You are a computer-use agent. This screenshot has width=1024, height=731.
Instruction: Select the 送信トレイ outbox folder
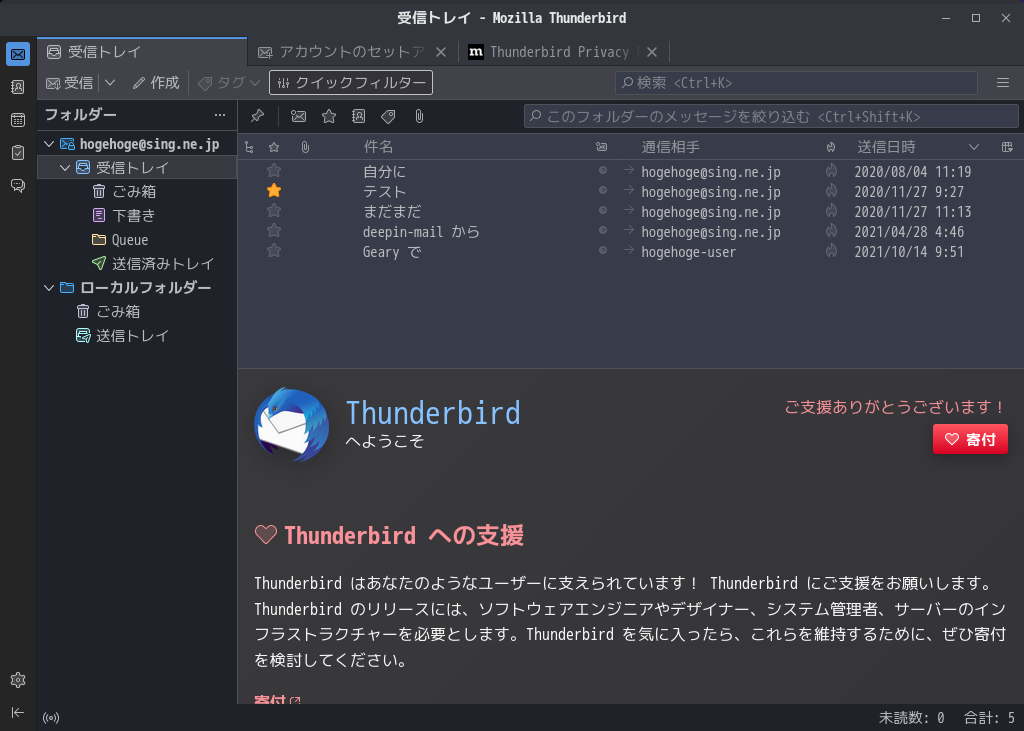pyautogui.click(x=137, y=336)
